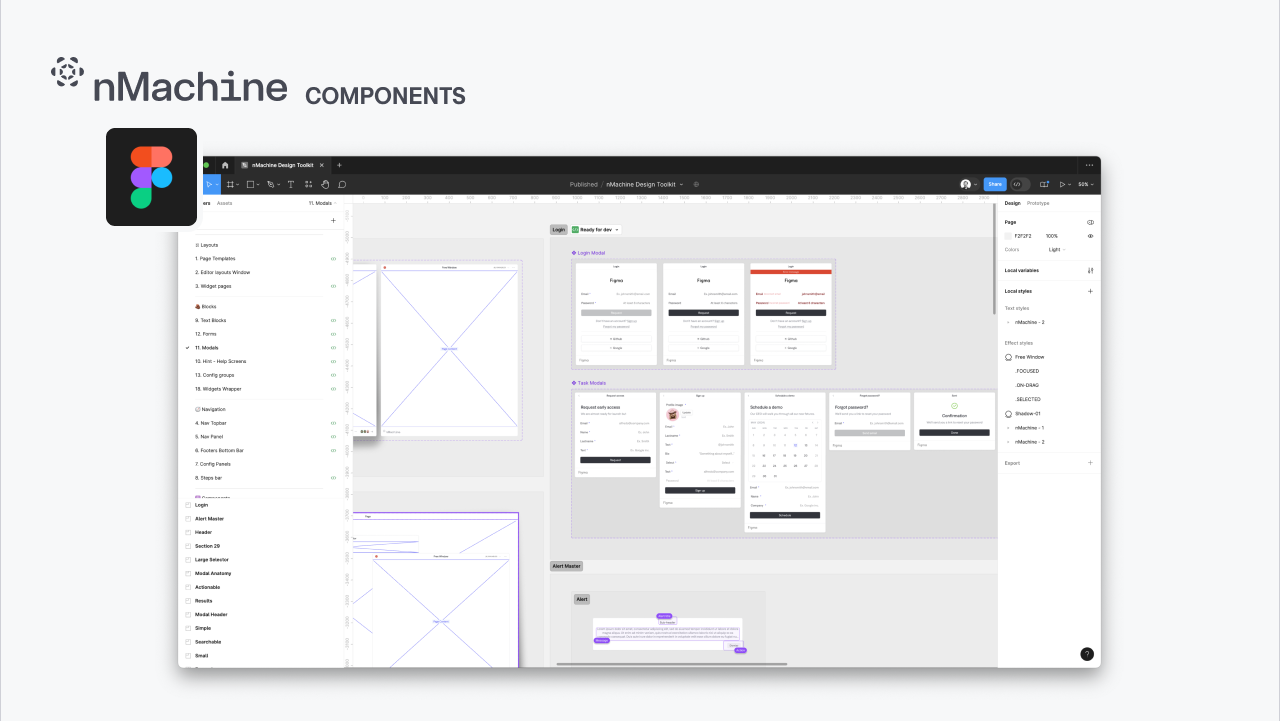Open the 7. Config Panels page

click(x=213, y=464)
